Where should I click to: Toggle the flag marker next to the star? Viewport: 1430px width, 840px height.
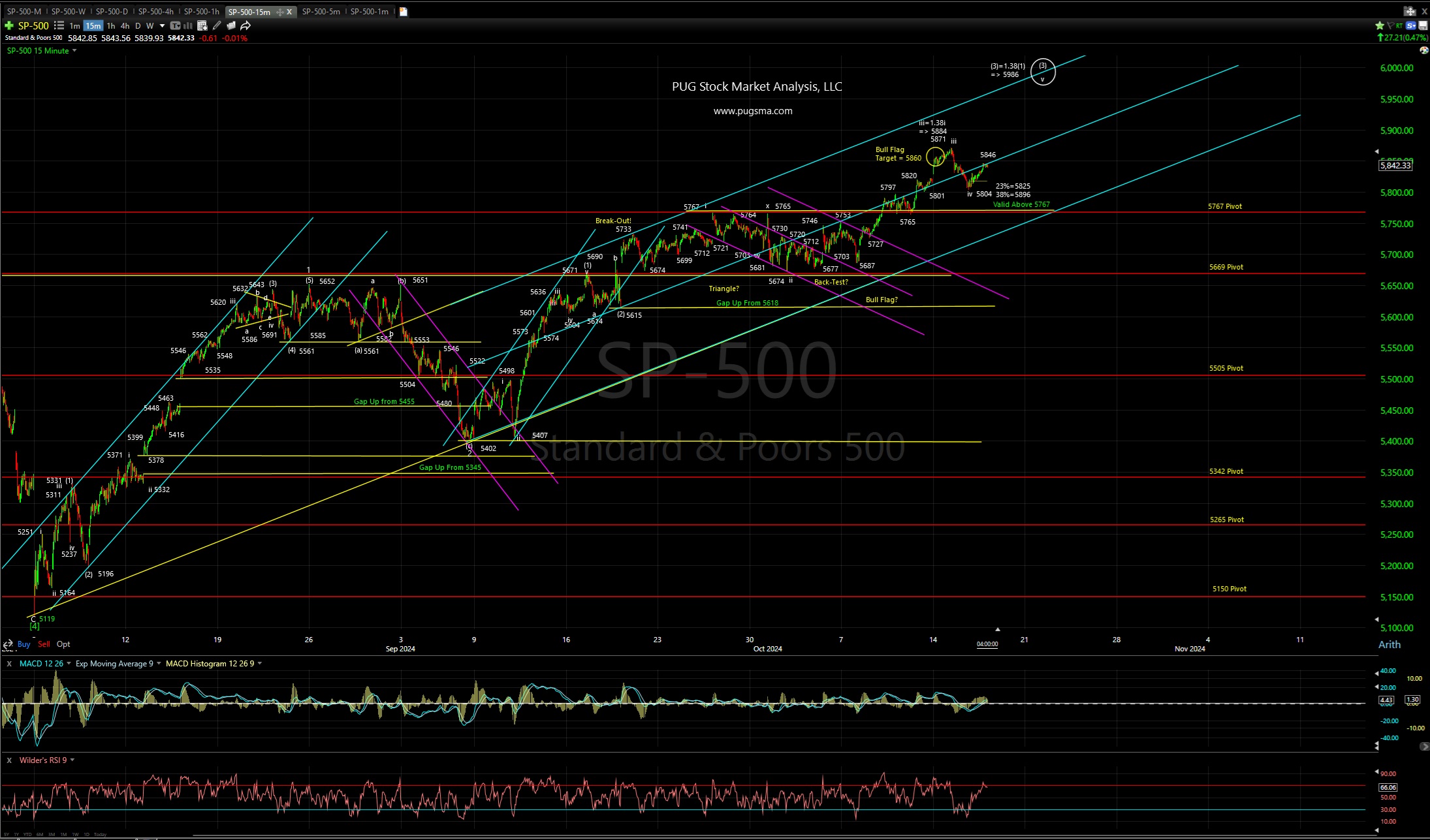1390,25
